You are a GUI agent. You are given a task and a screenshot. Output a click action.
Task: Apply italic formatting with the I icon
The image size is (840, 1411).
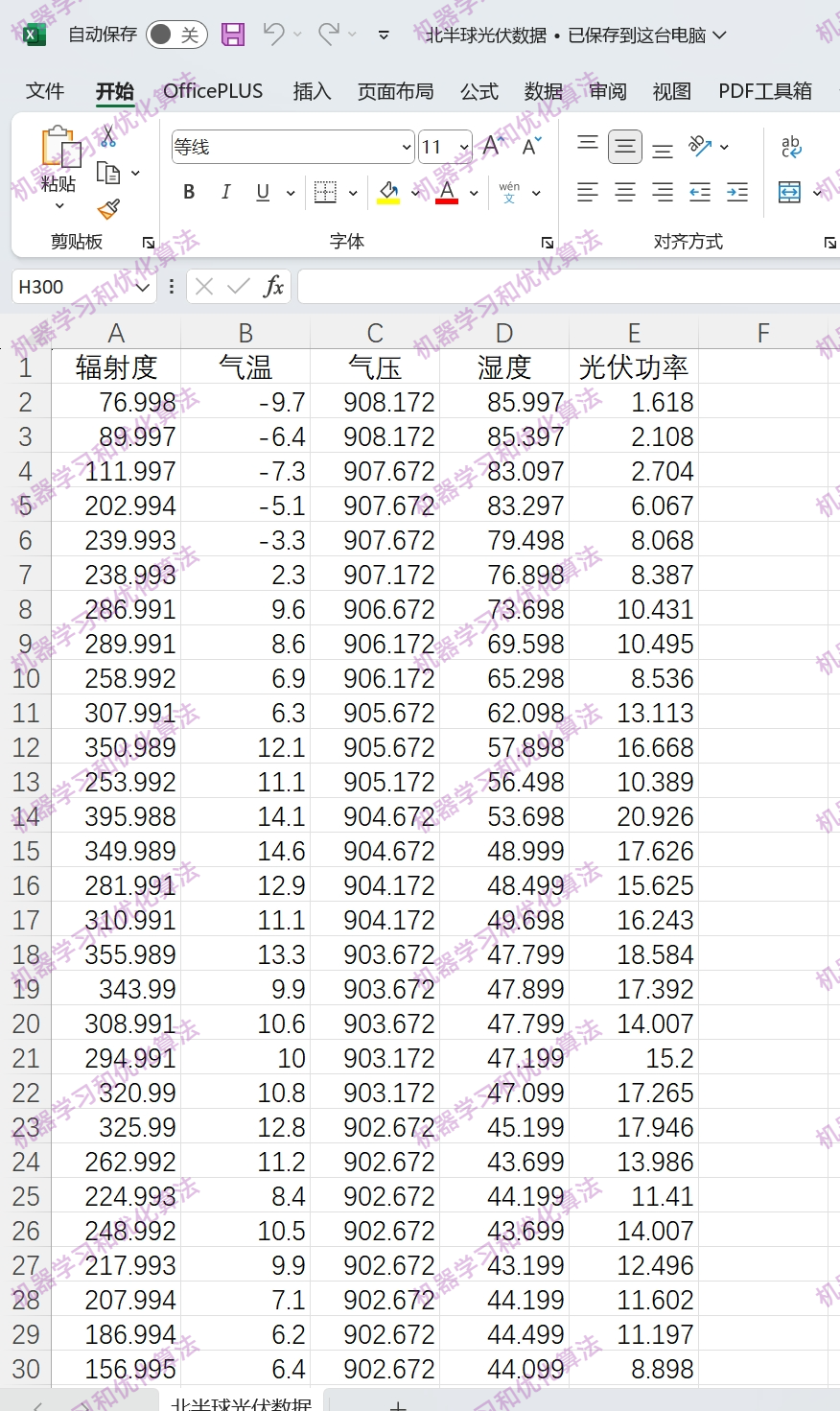pos(225,192)
